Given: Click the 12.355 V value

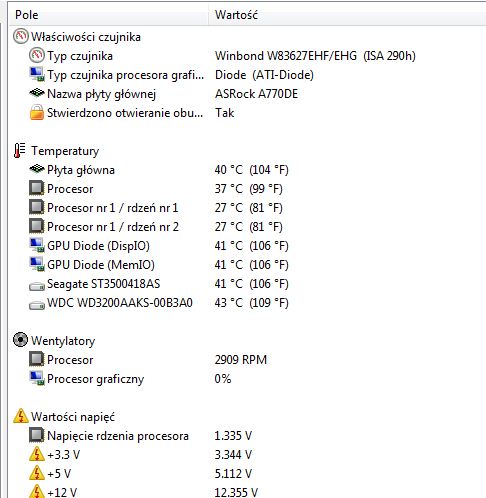Looking at the screenshot, I should [x=236, y=492].
